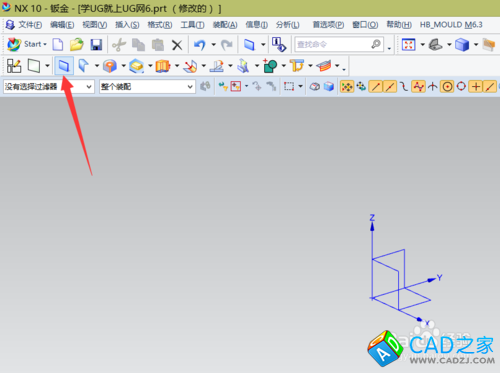
Task: Toggle the enable snap points button
Action: point(347,87)
